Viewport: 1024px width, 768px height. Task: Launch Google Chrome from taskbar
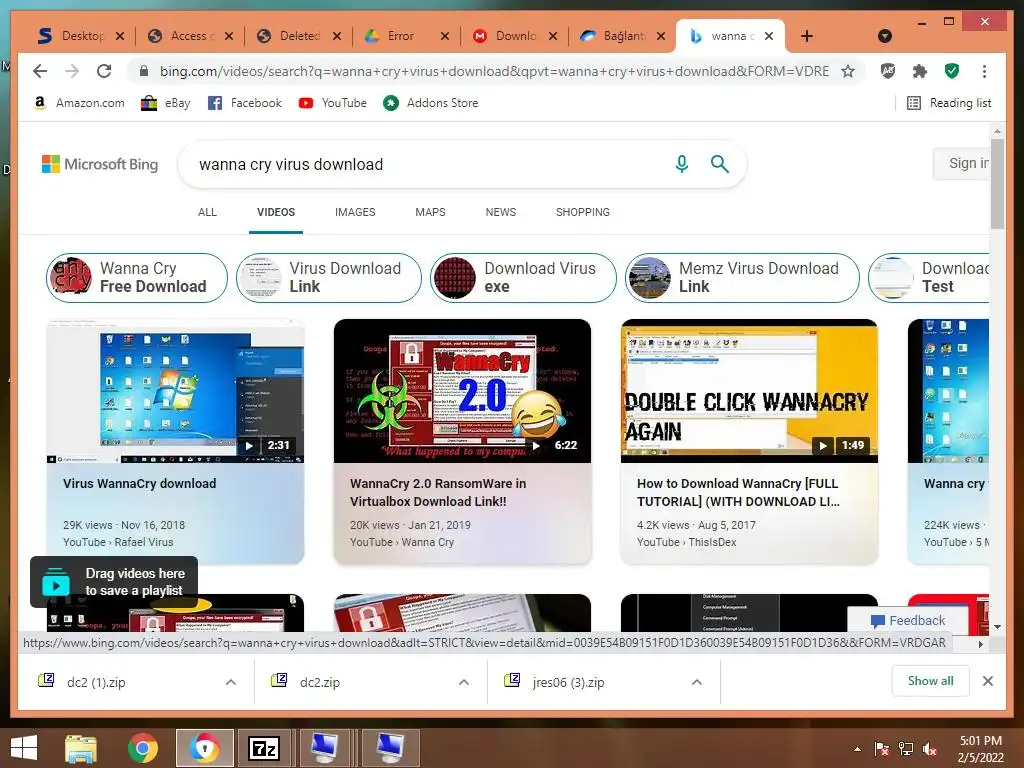143,748
